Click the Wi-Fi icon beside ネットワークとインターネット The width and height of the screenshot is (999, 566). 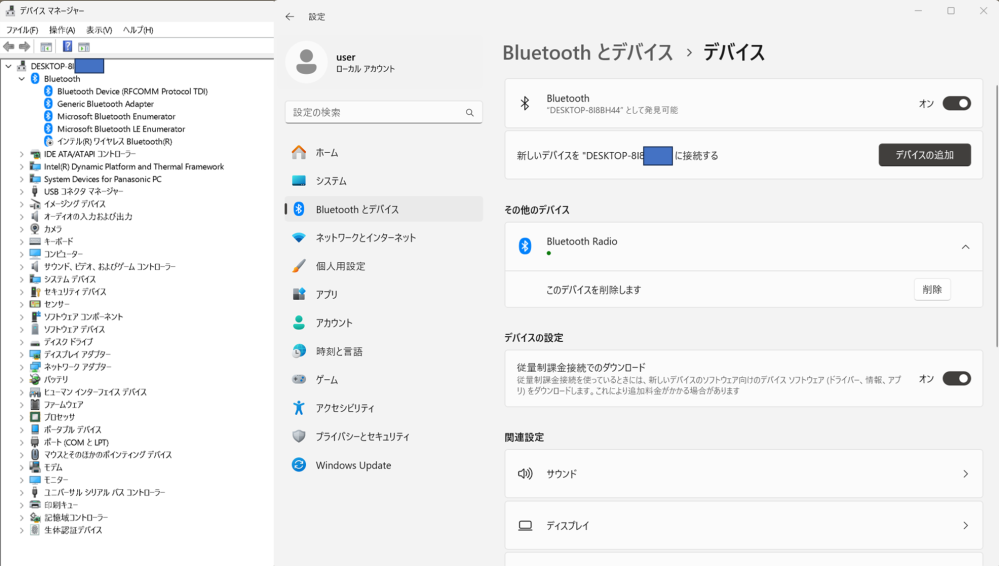tap(299, 238)
